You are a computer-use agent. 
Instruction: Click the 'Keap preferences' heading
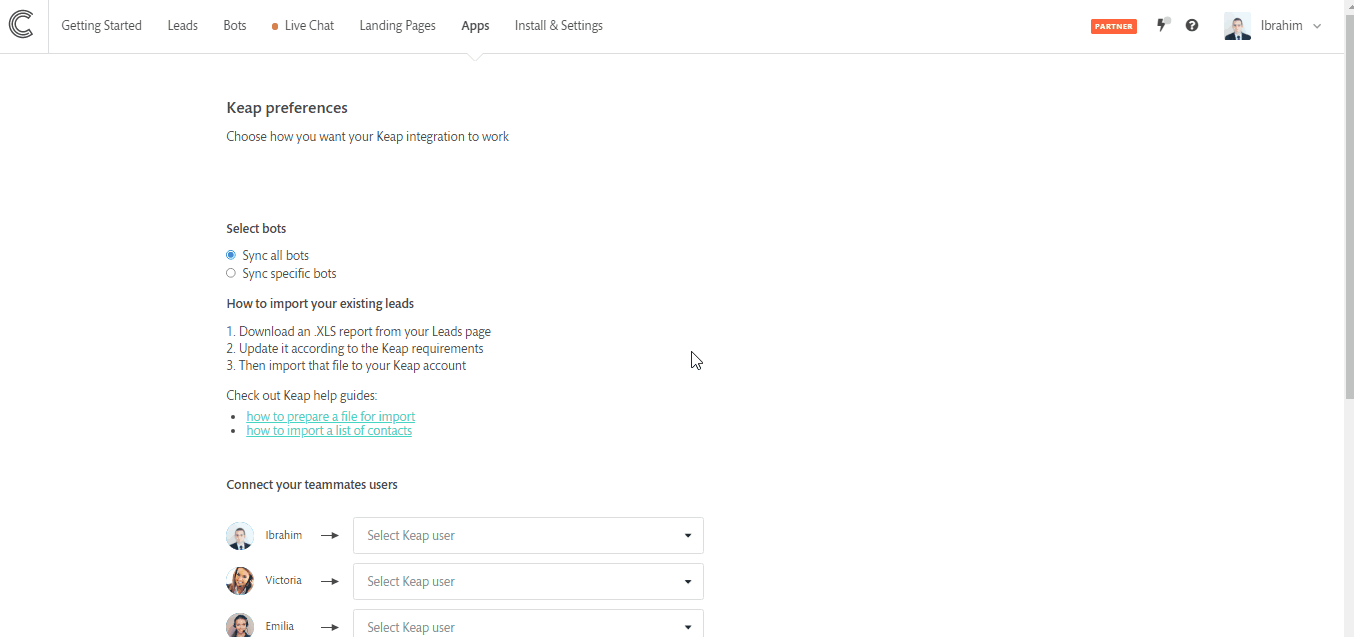287,108
